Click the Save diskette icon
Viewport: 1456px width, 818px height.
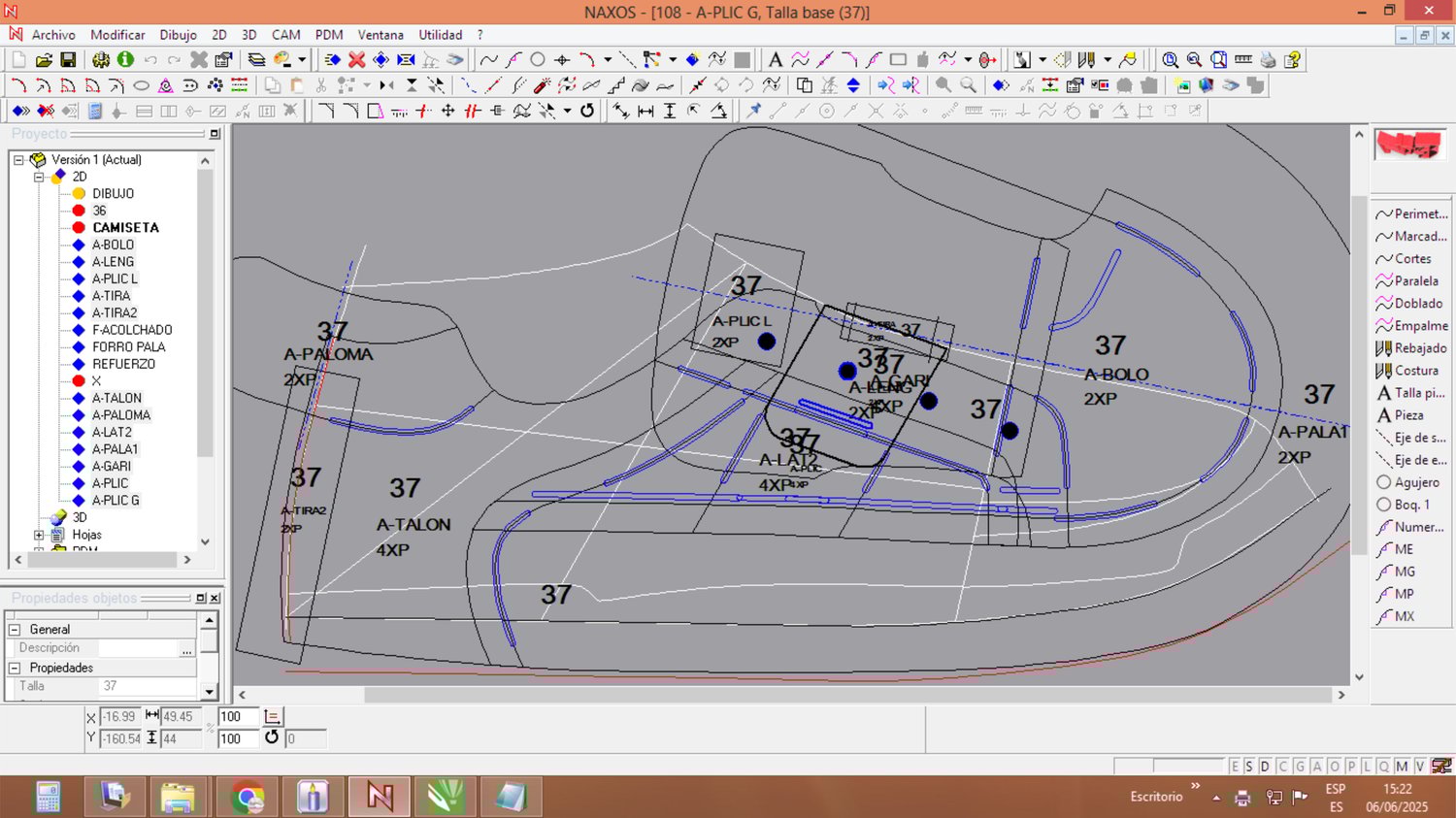[68, 60]
